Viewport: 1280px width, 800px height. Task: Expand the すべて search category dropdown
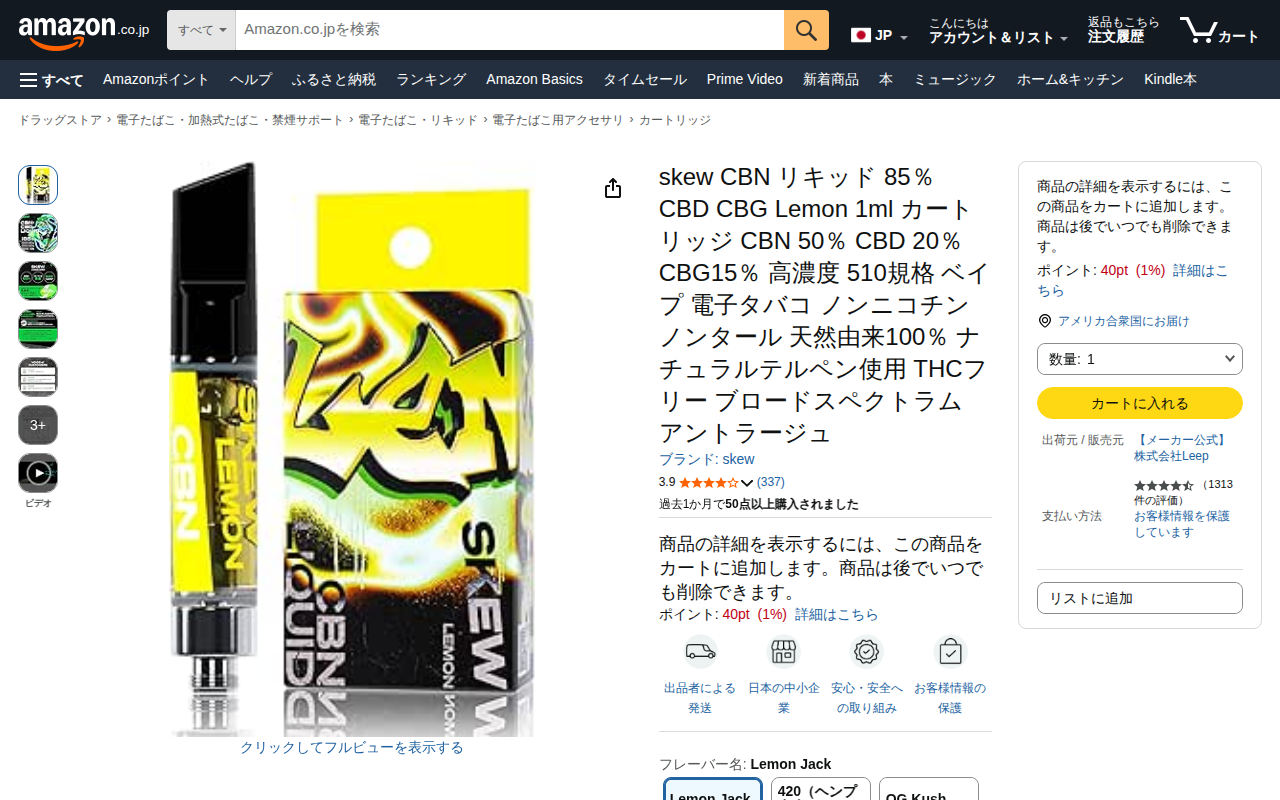[202, 30]
